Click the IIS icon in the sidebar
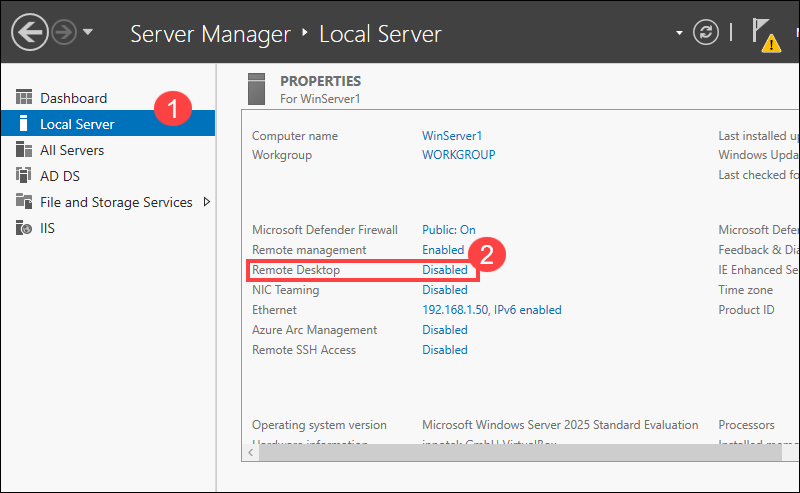 [24, 228]
